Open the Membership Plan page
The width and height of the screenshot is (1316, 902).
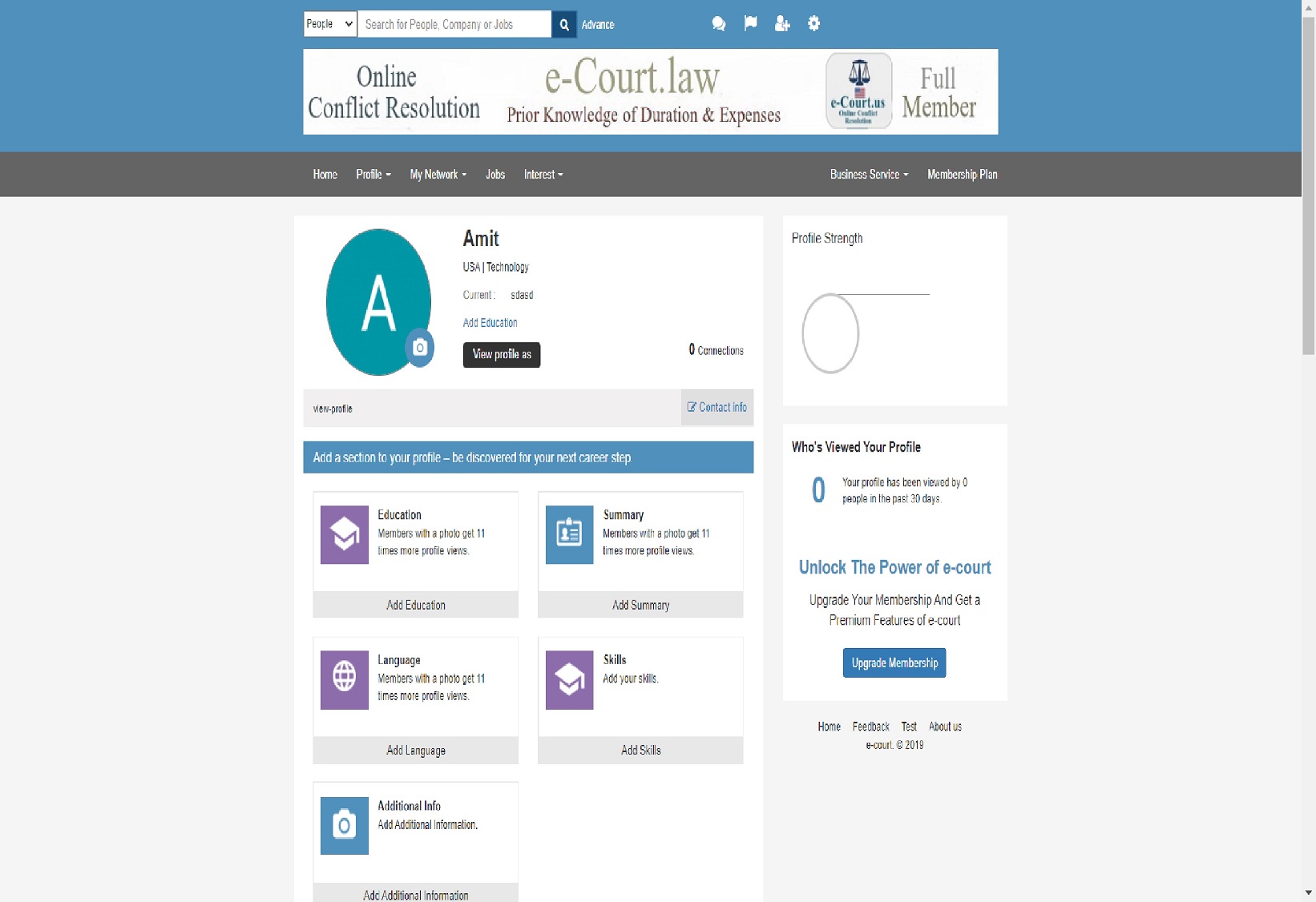(962, 175)
